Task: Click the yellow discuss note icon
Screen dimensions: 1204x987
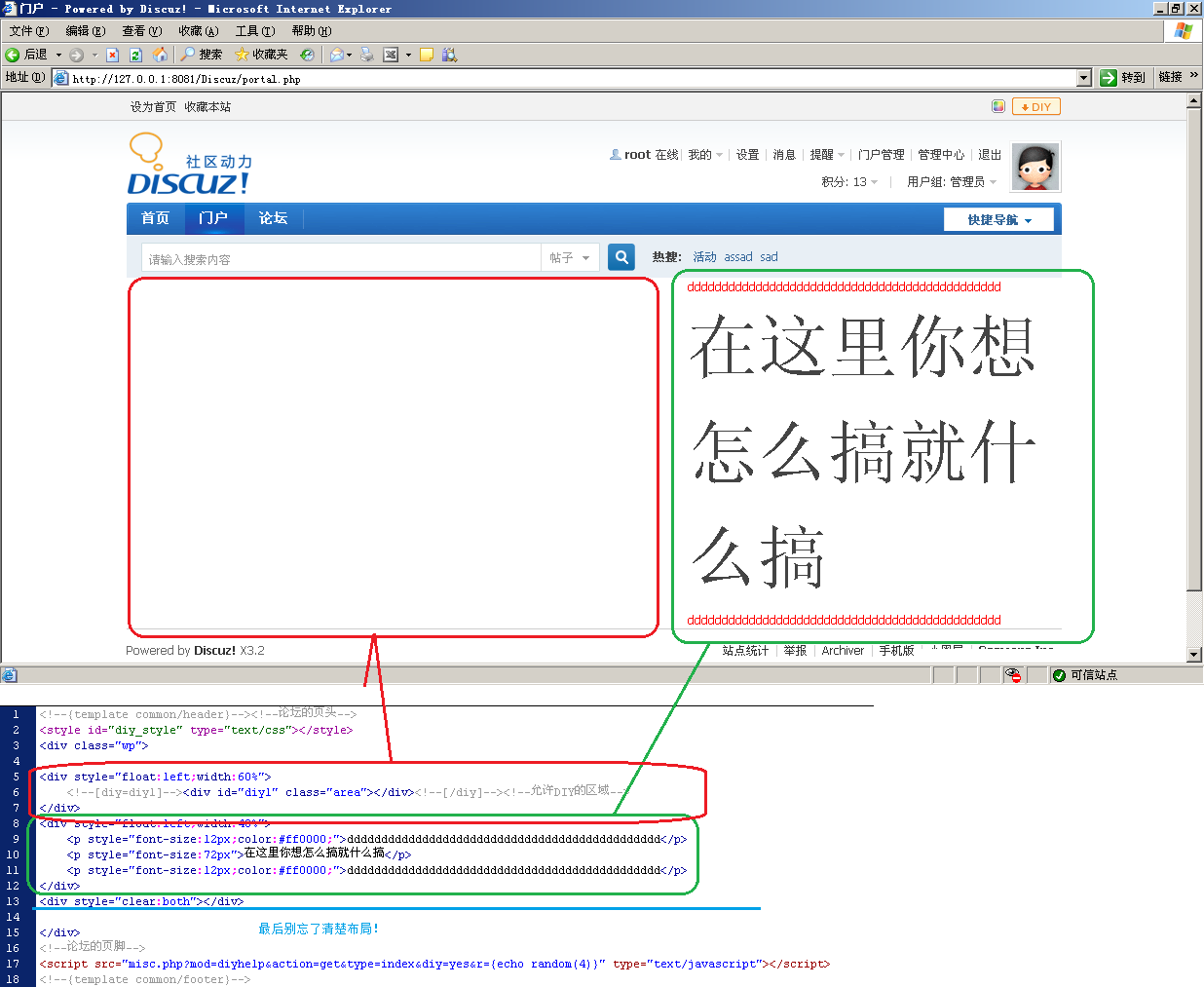Action: (x=427, y=55)
